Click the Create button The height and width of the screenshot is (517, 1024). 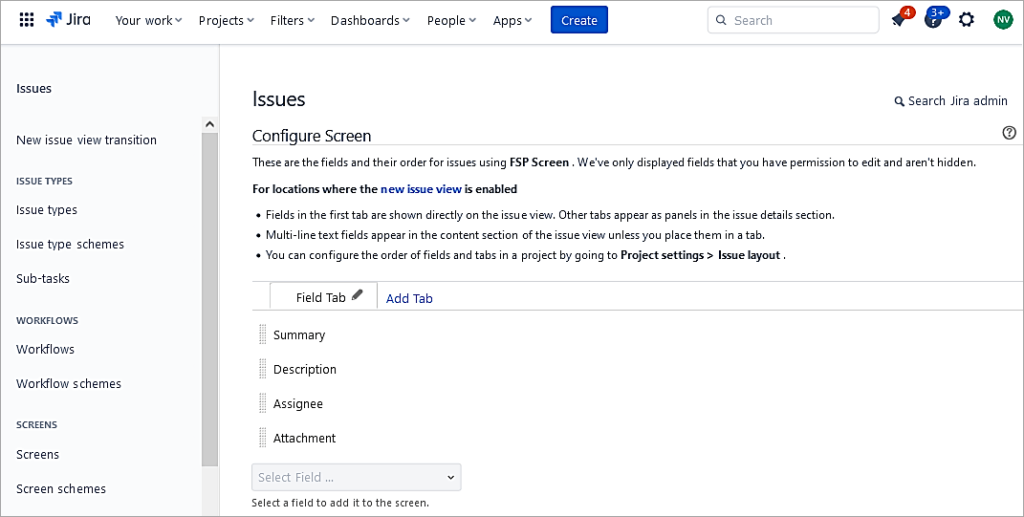tap(579, 20)
